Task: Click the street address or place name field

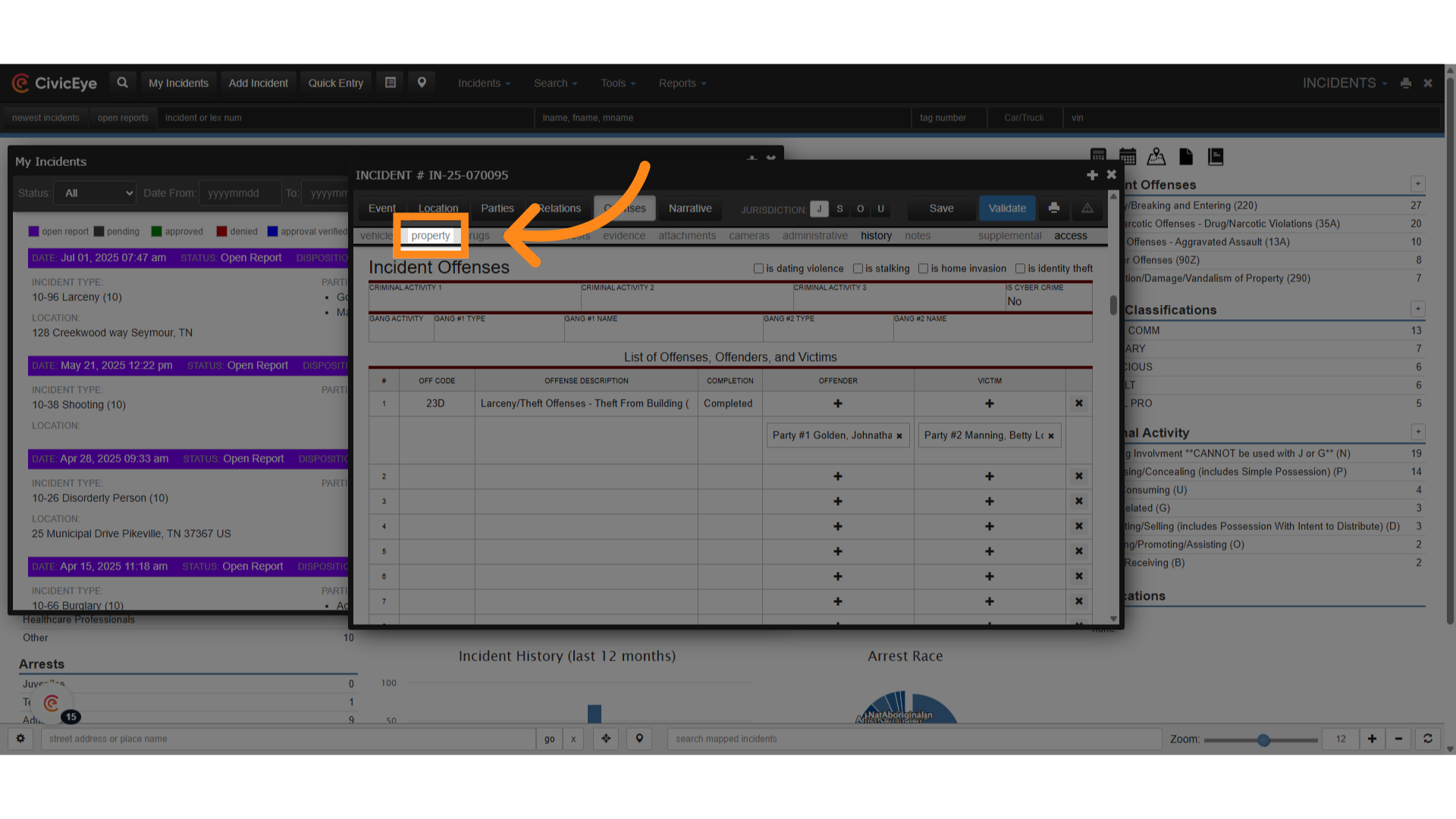Action: pos(288,739)
